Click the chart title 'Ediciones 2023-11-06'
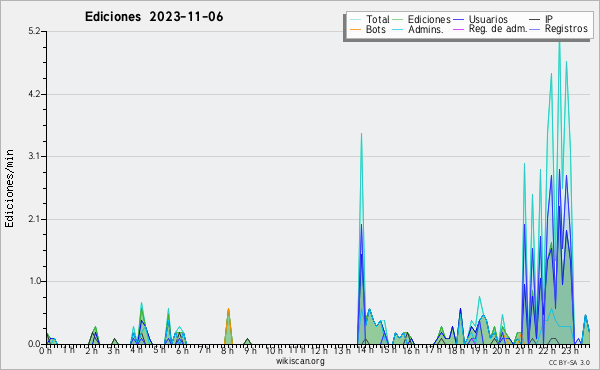Screen dimensions: 600x370 (x=154, y=17)
